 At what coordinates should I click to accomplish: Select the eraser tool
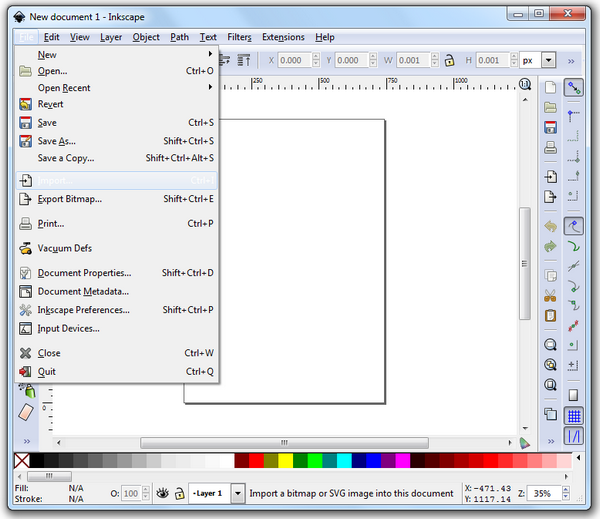26,412
